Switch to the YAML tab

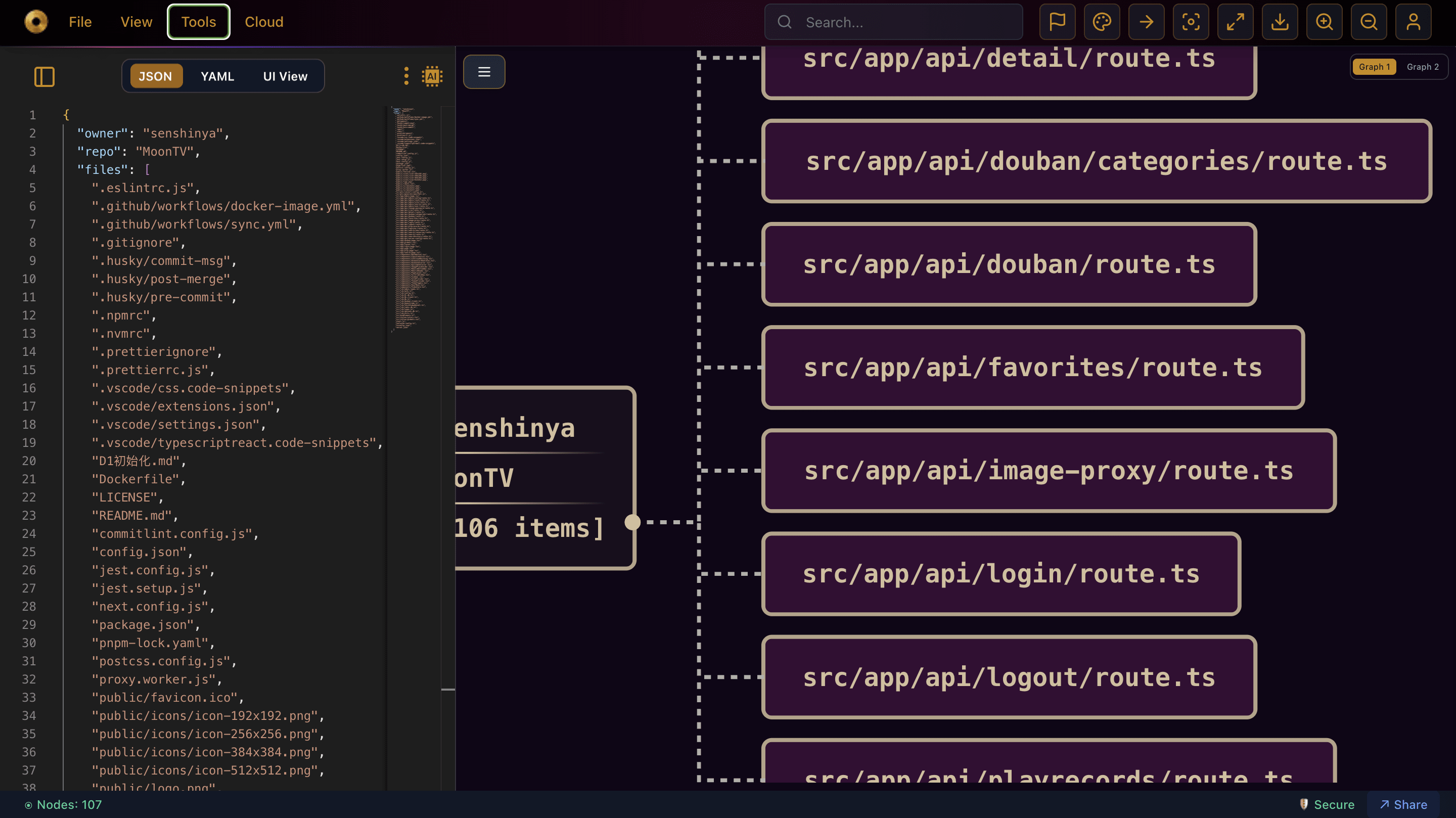(217, 76)
